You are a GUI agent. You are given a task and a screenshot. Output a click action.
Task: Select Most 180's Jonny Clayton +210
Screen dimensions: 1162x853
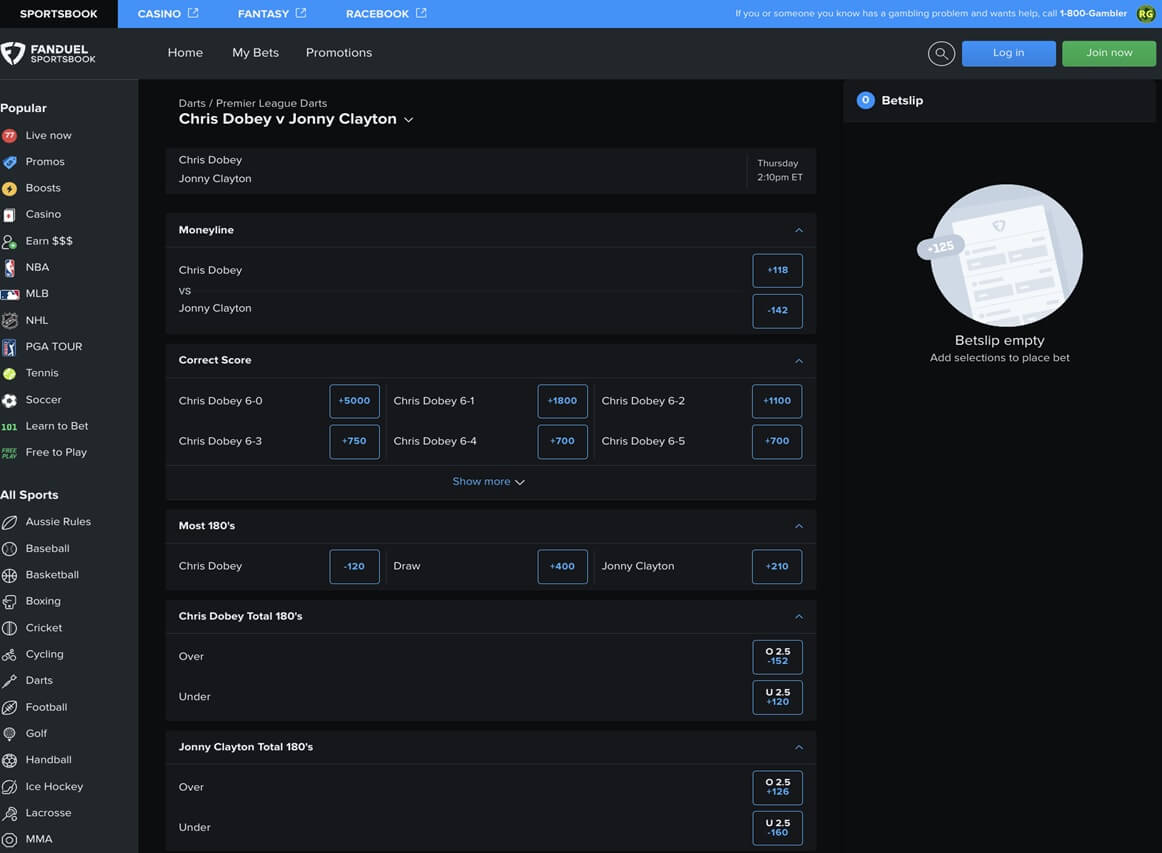click(x=777, y=566)
